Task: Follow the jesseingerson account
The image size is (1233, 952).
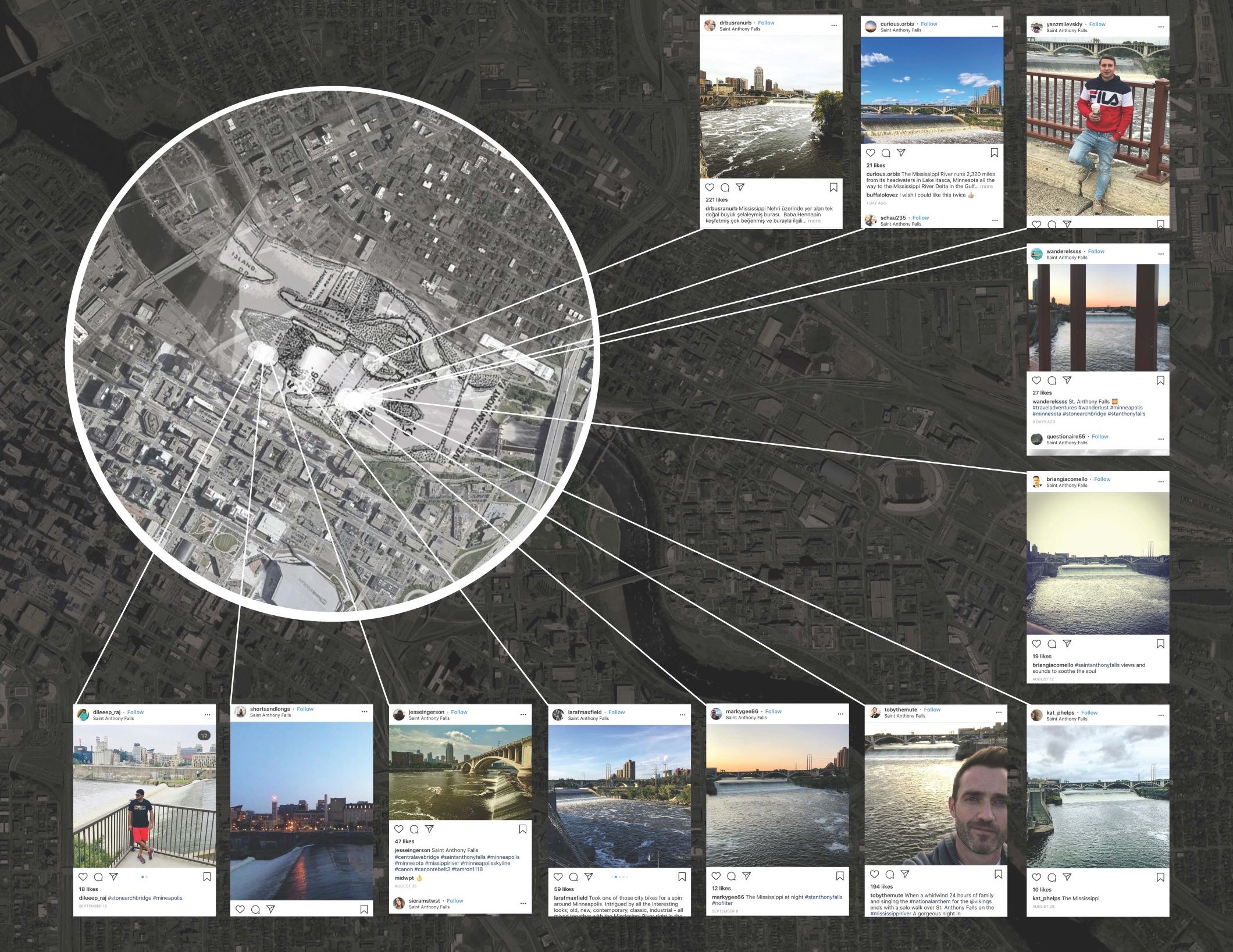Action: pos(459,712)
